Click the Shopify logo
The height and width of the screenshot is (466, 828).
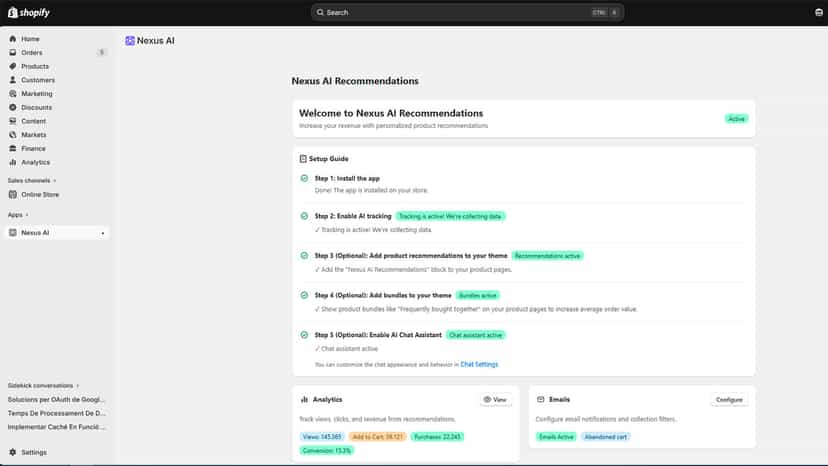coord(29,12)
